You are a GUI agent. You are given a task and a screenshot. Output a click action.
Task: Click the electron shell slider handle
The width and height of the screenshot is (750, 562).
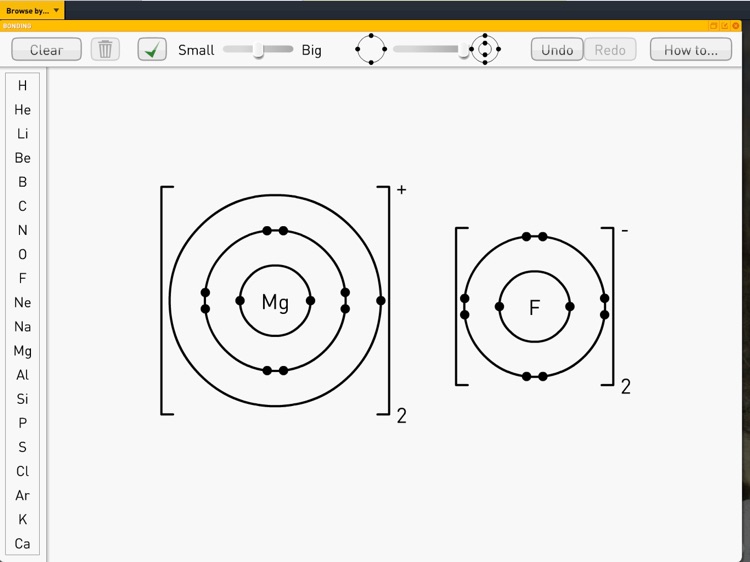point(463,50)
